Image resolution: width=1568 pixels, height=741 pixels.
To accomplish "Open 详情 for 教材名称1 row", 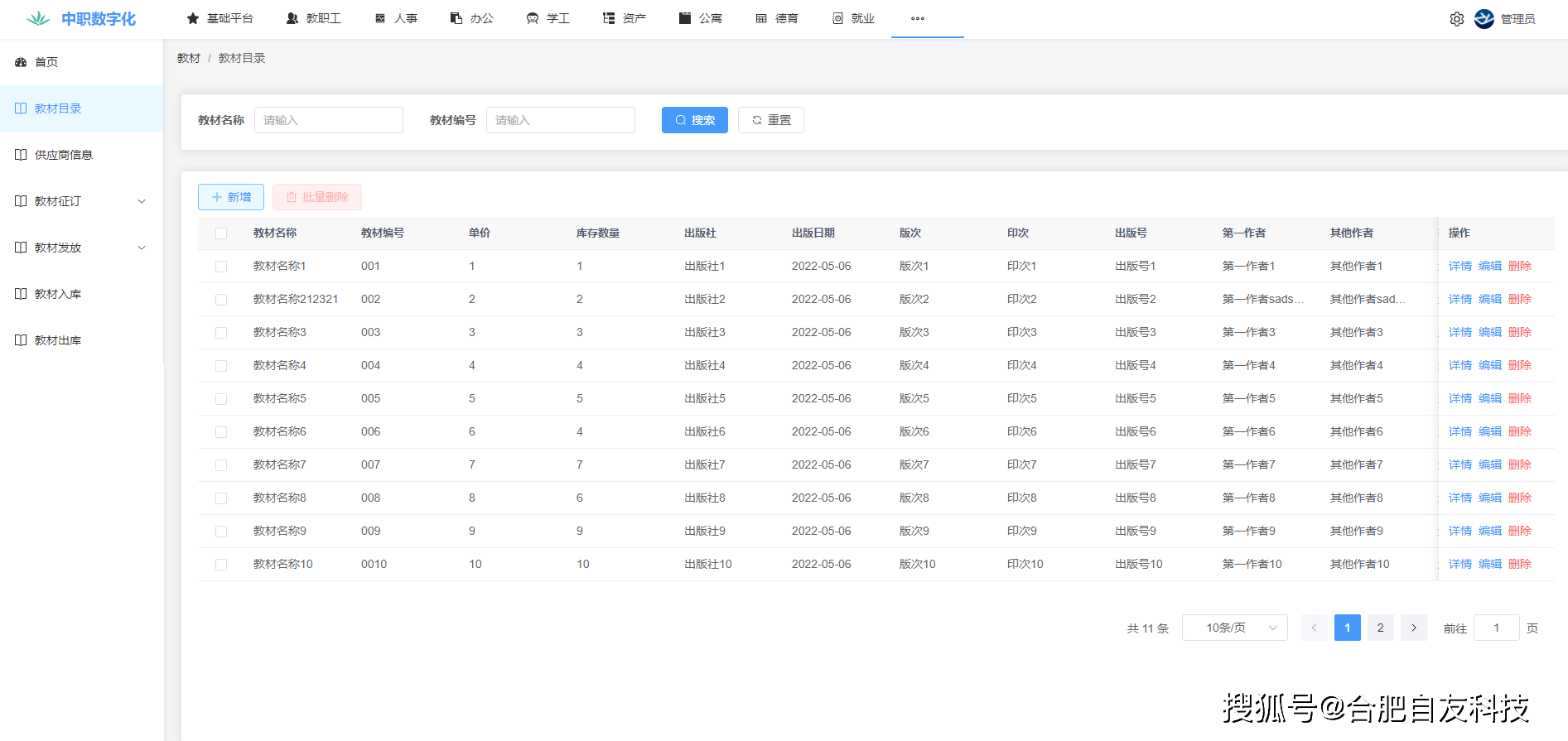I will coord(1460,266).
